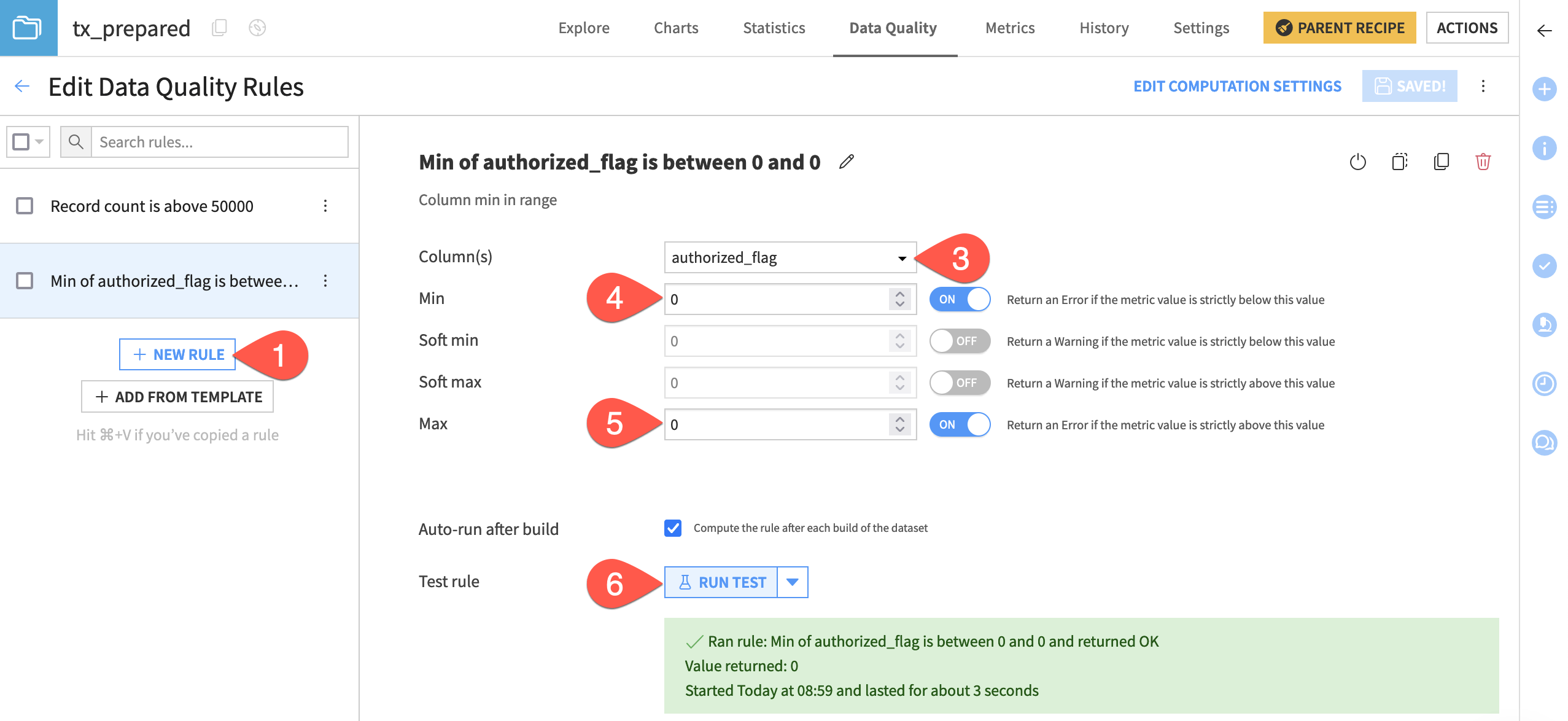
Task: Select the Min of authorized_flag rule checkbox
Action: (25, 281)
